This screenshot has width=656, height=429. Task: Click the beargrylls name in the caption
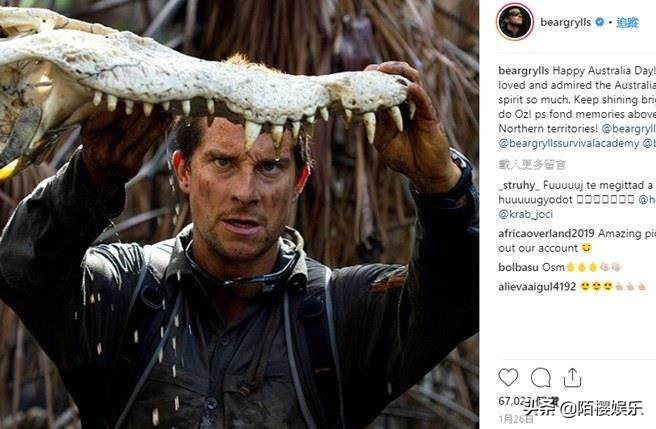[528, 71]
